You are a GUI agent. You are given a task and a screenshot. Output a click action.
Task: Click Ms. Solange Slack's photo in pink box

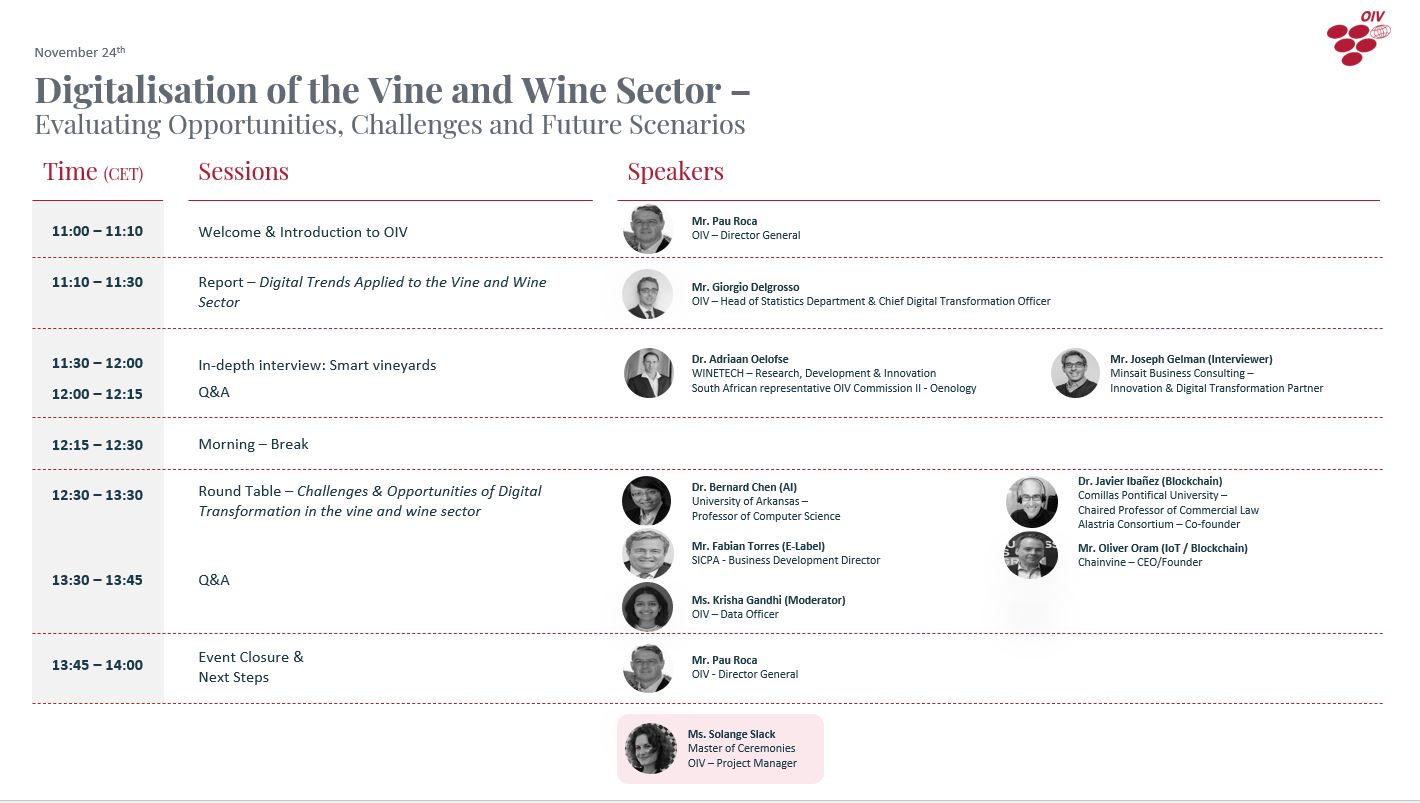tap(650, 748)
